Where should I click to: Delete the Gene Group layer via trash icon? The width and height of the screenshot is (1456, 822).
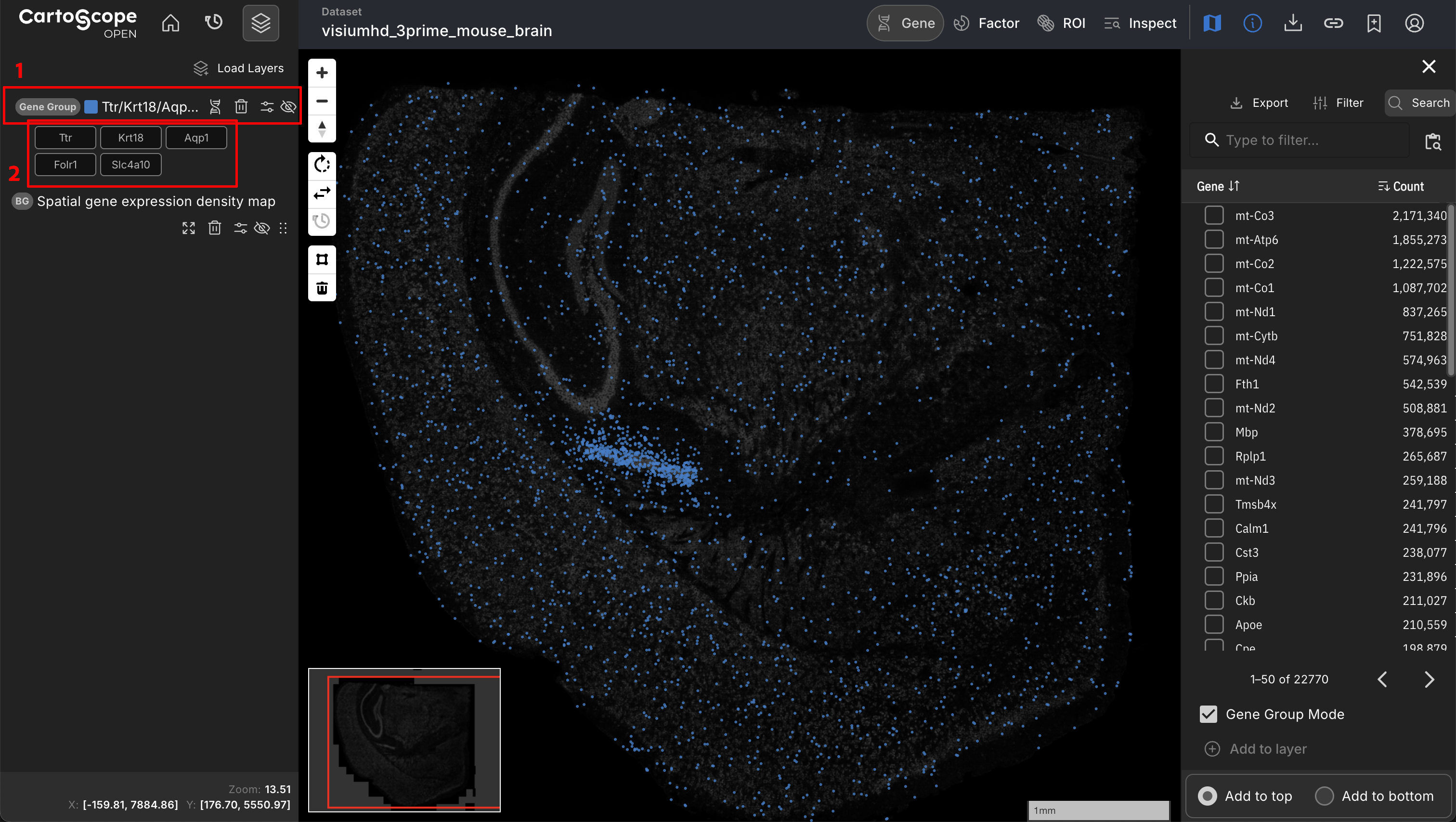click(x=241, y=107)
